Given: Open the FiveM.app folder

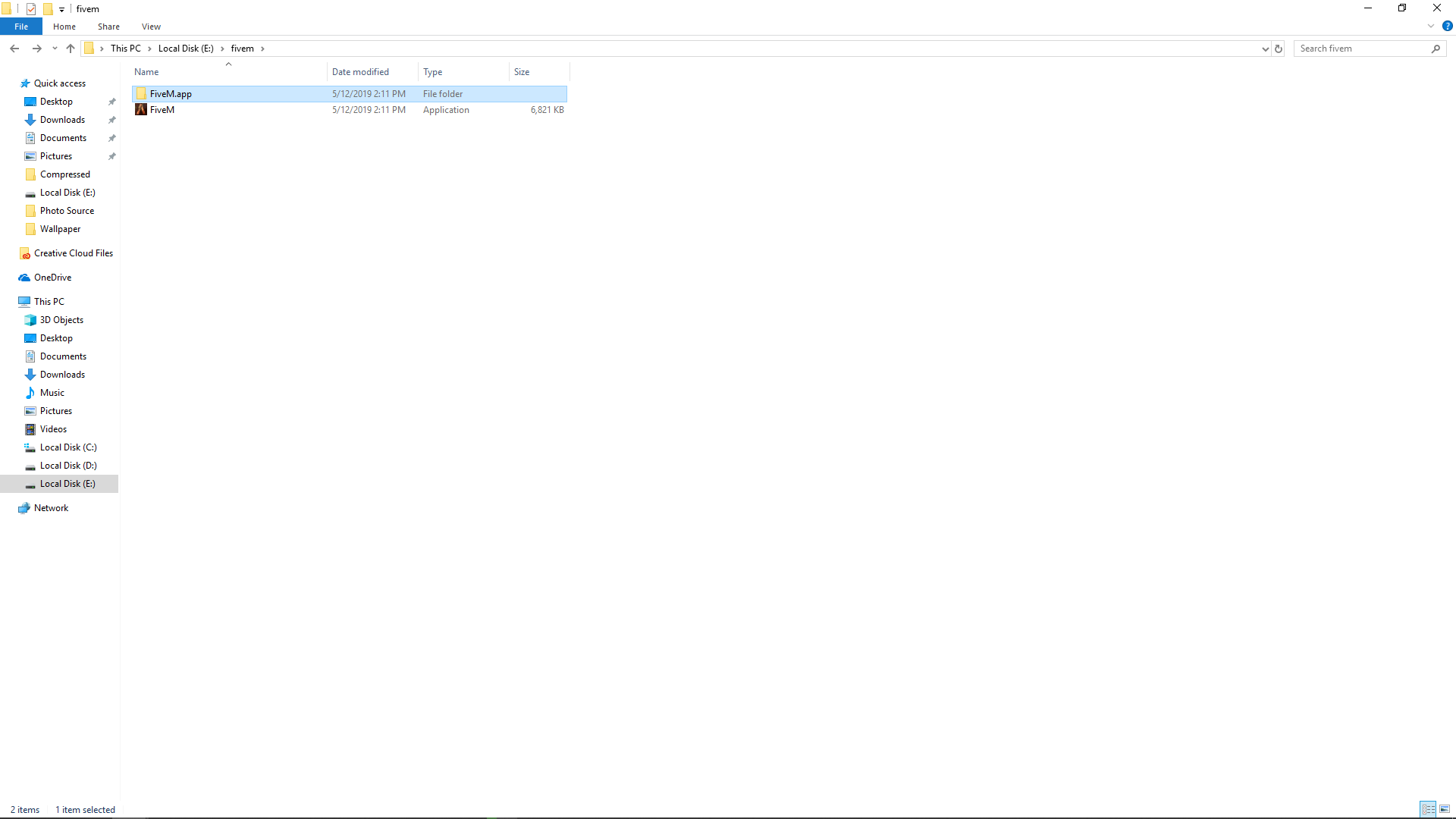Looking at the screenshot, I should point(170,93).
